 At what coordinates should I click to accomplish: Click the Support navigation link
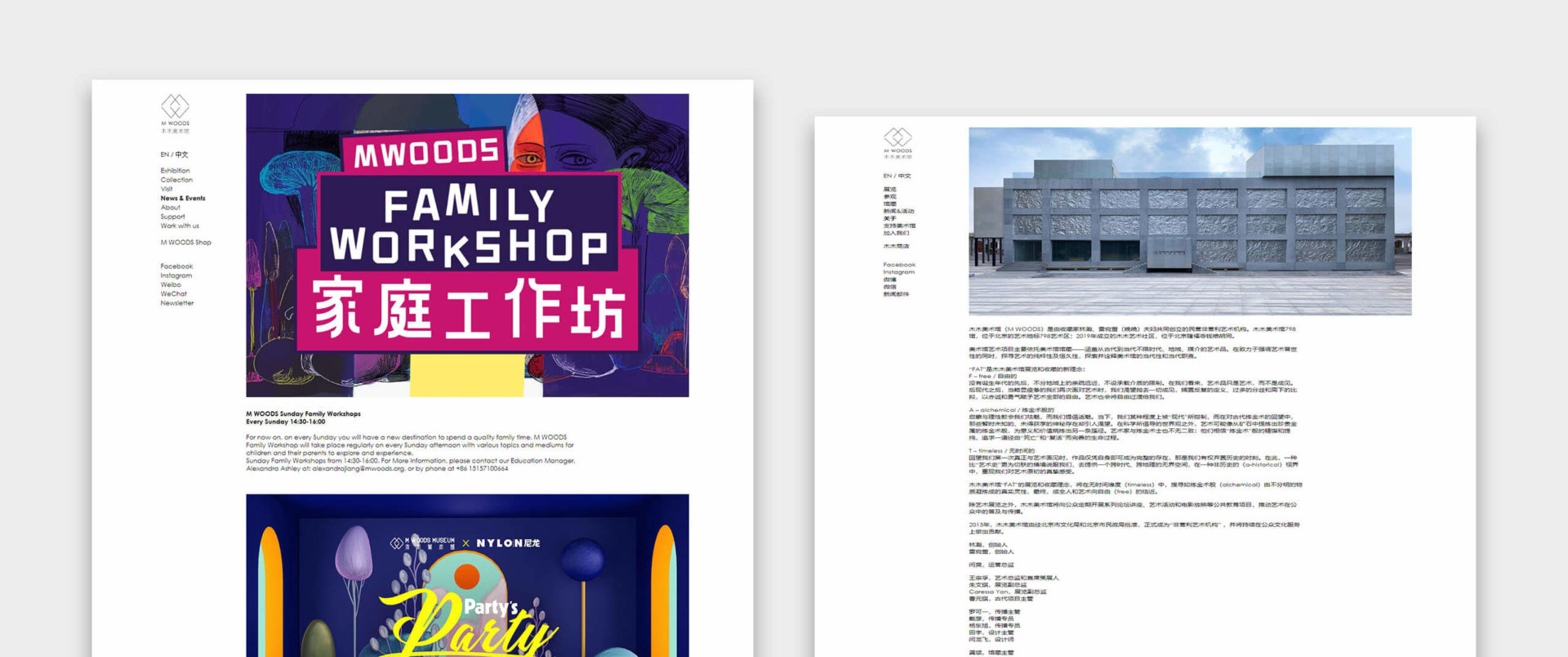[172, 217]
